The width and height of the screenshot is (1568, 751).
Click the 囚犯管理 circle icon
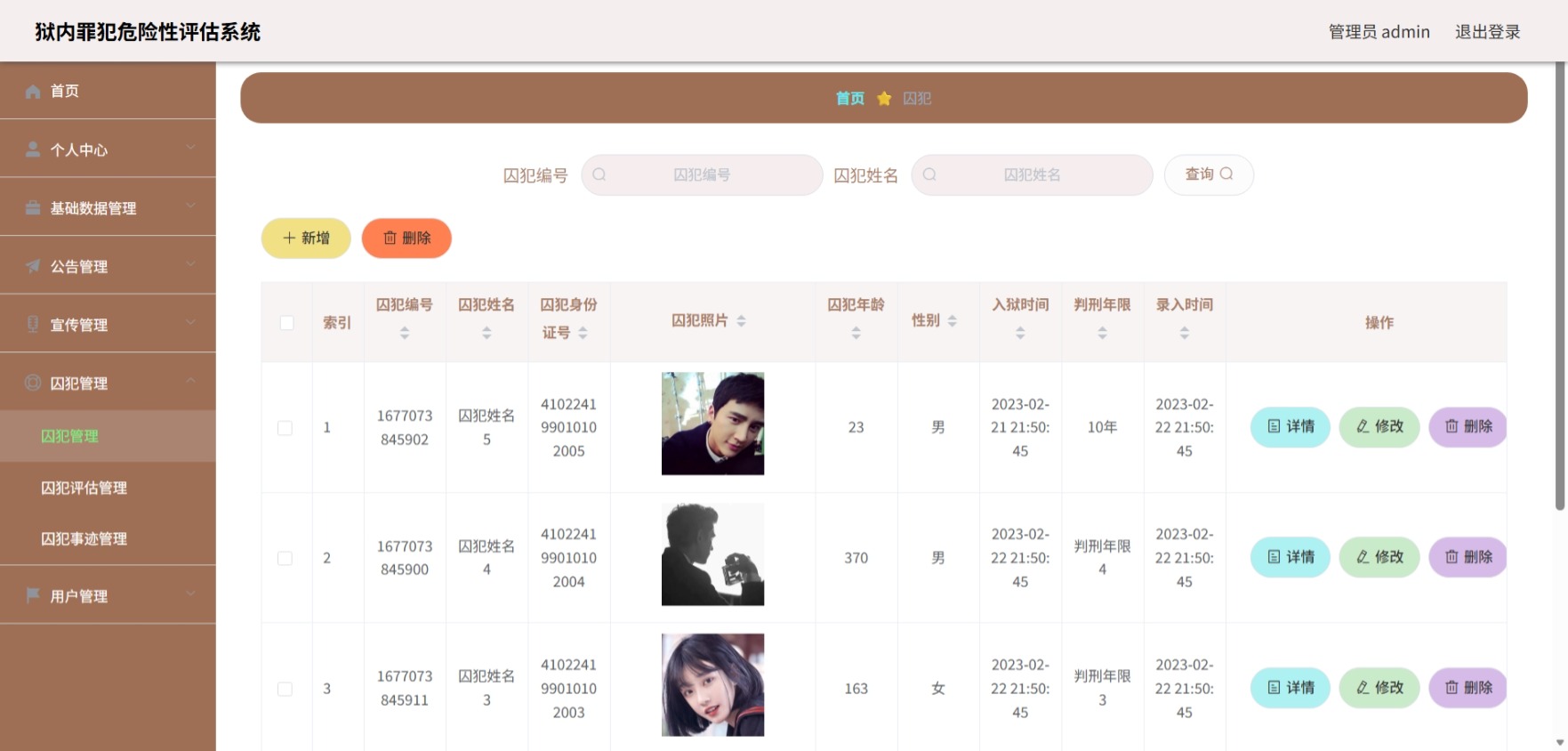tap(33, 383)
